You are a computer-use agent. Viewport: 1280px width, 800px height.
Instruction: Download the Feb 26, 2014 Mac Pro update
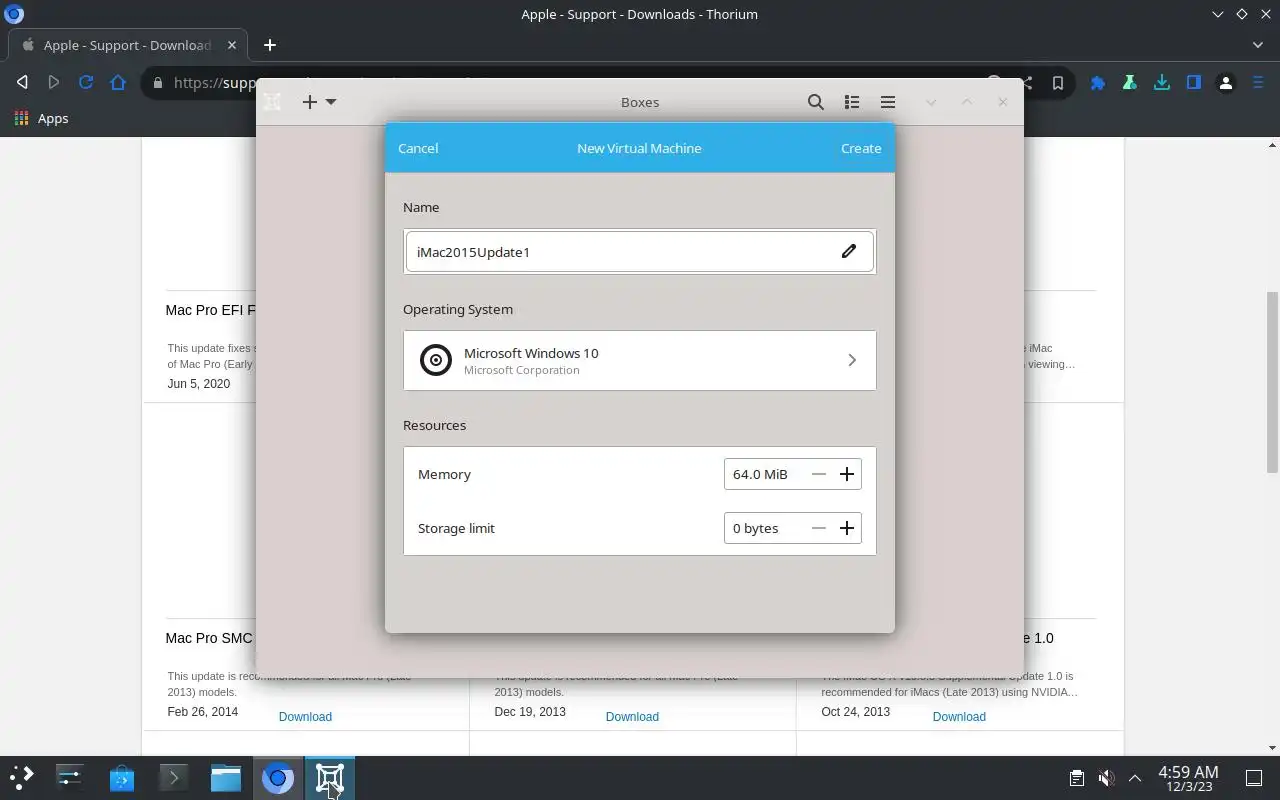[305, 716]
